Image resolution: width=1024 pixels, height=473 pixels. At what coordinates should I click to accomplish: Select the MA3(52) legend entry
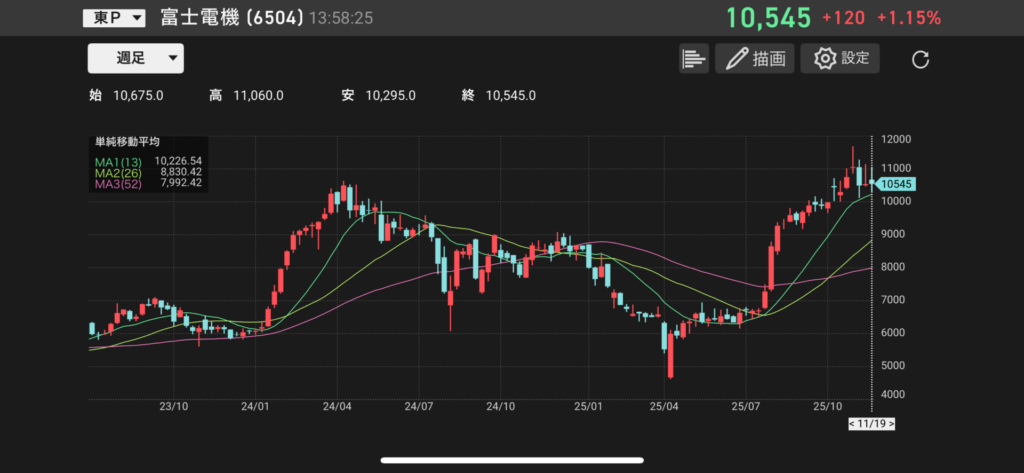(119, 183)
